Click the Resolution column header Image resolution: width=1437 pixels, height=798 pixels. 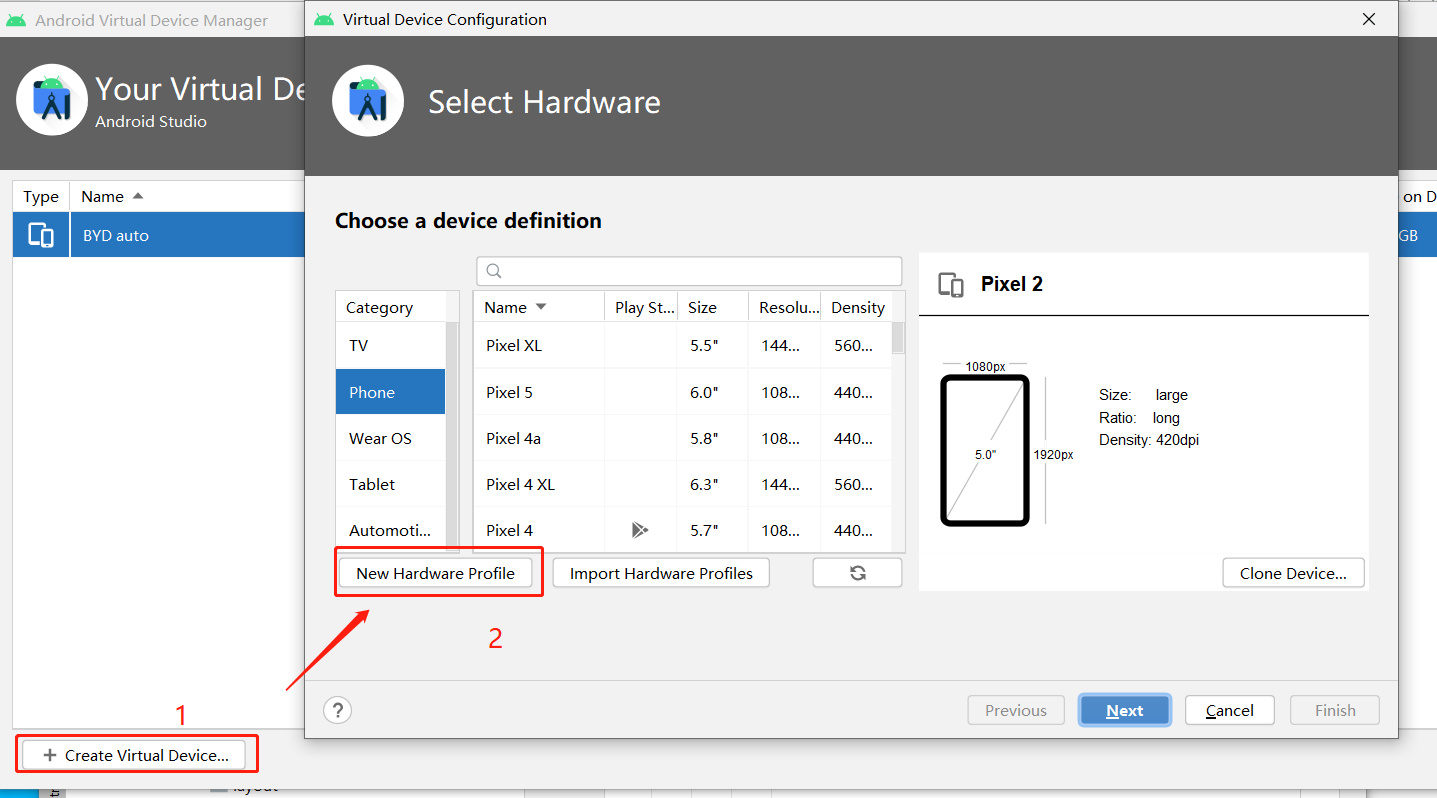pos(784,307)
